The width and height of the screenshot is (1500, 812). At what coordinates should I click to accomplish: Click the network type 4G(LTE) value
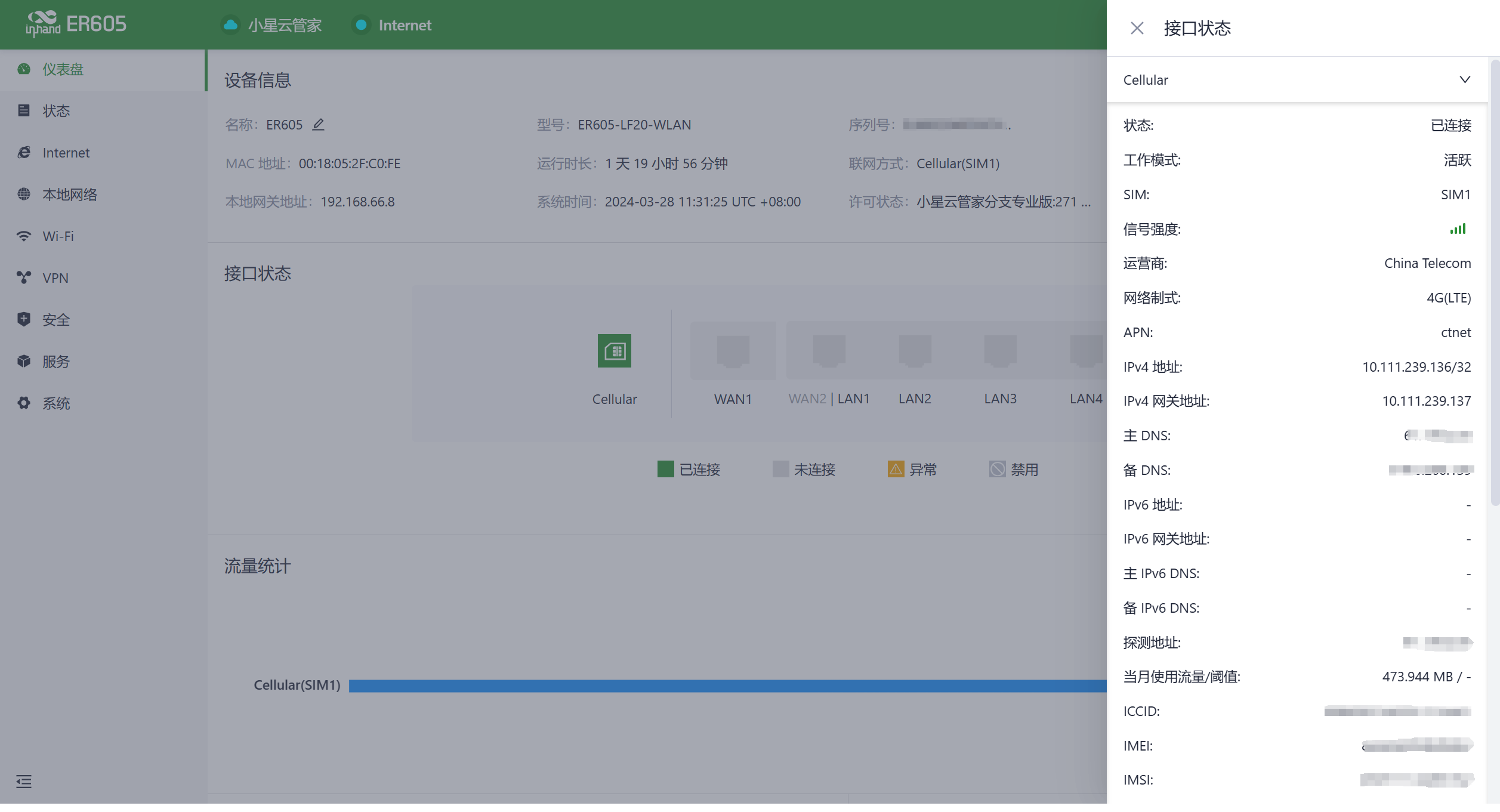point(1448,298)
